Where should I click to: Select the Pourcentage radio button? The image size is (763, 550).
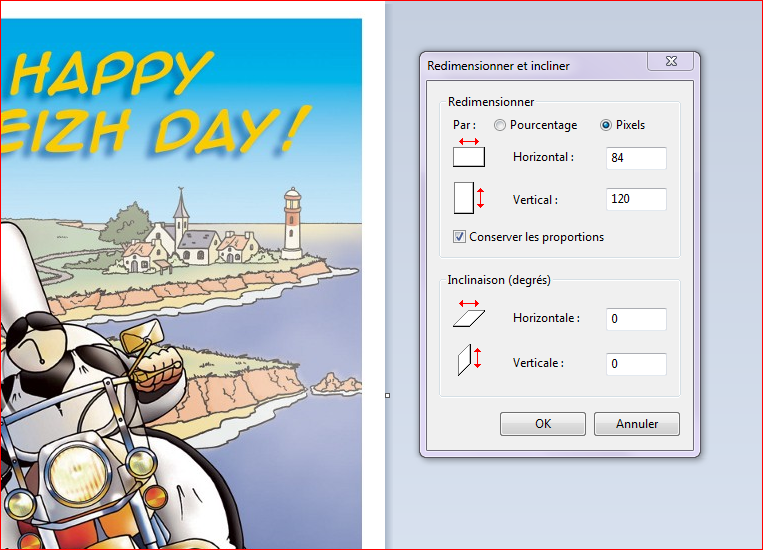pos(500,125)
